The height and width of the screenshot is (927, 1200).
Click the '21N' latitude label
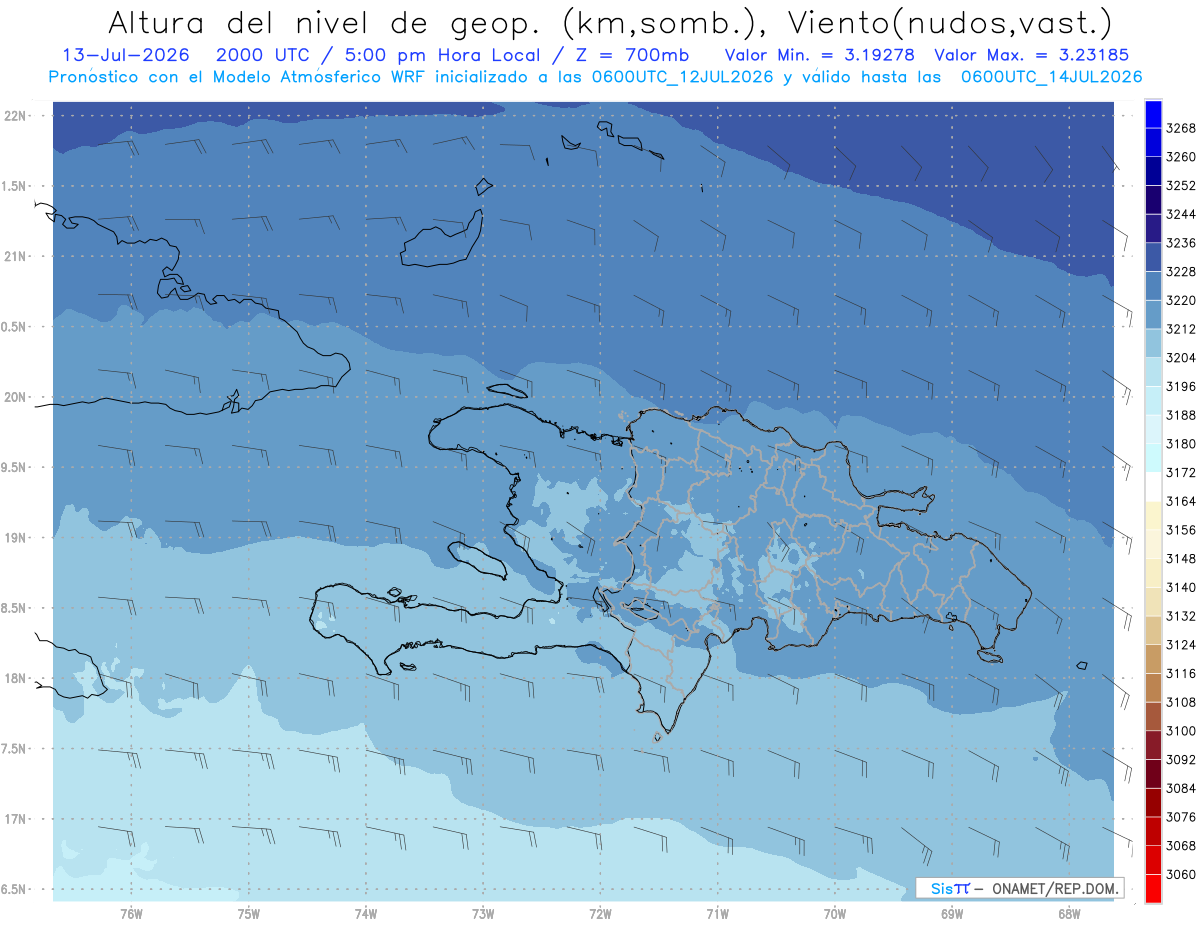15,257
